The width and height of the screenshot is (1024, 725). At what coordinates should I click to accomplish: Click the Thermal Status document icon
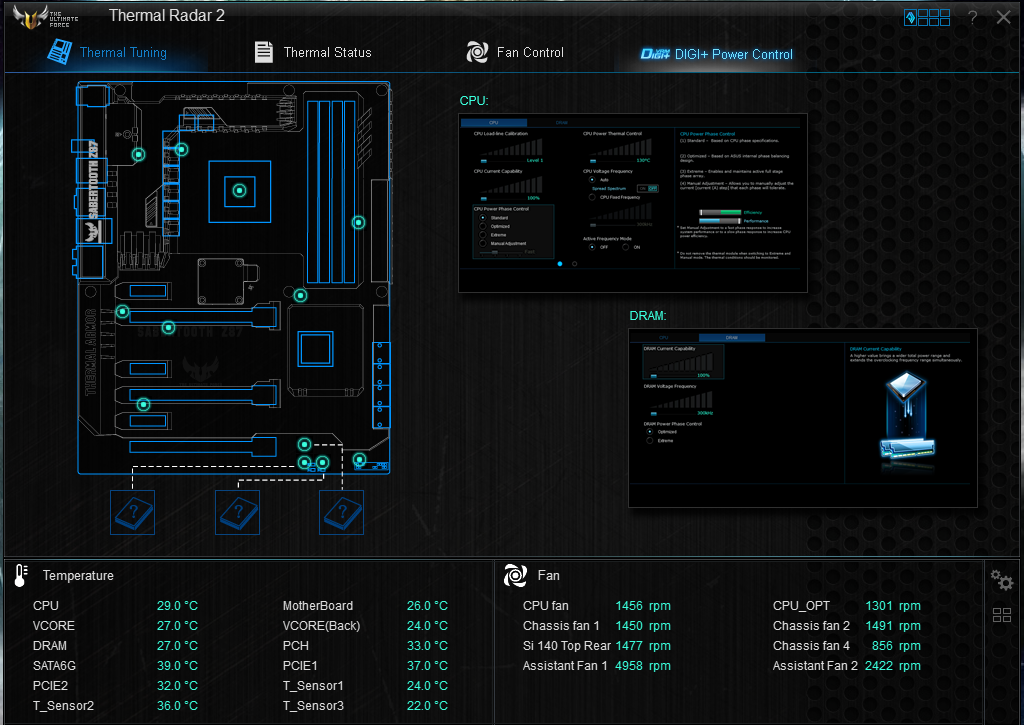[264, 52]
